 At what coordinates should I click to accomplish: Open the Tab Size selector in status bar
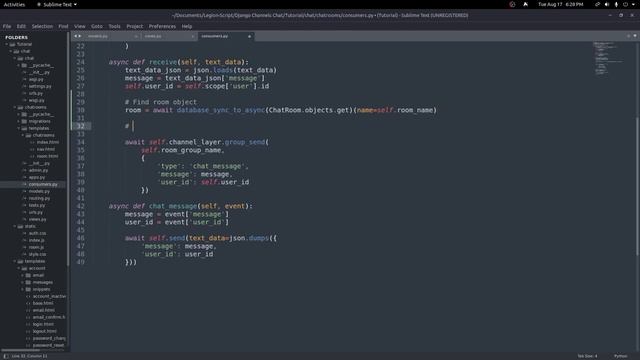point(587,356)
